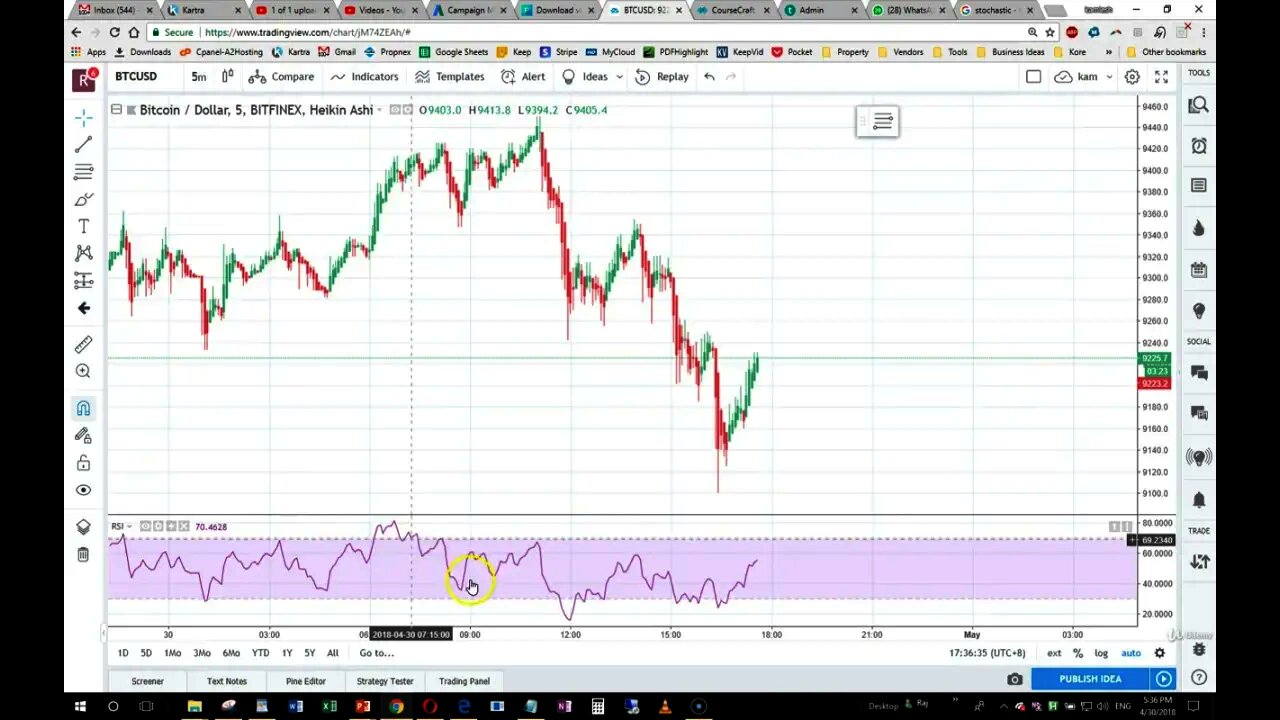Toggle the auto scale option
Image resolution: width=1280 pixels, height=720 pixels.
pos(1131,653)
